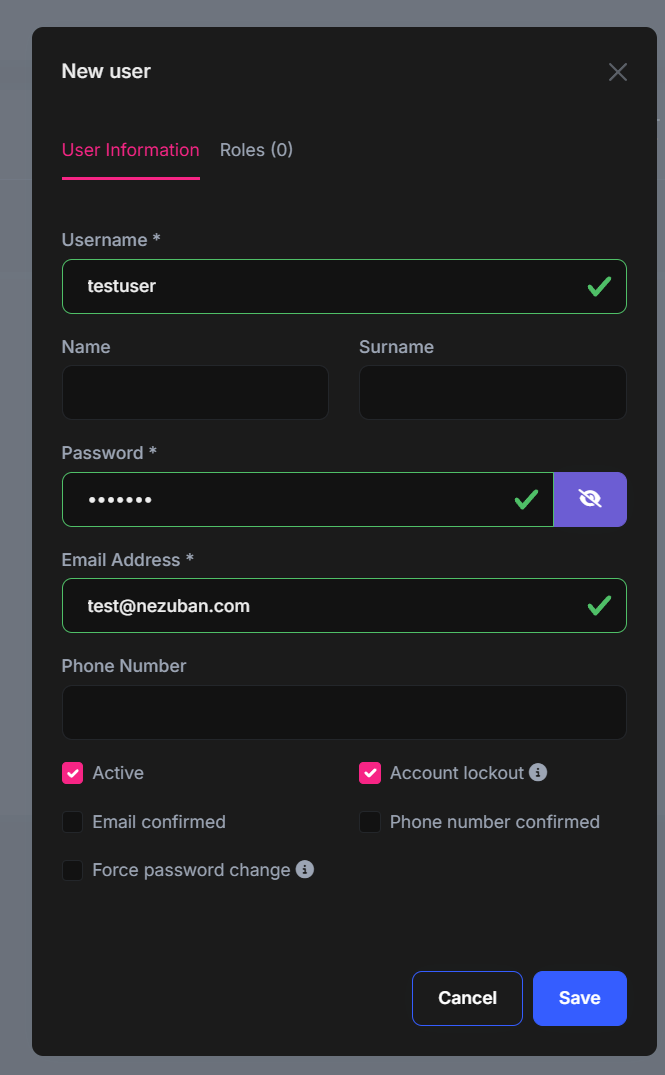Click the Cancel button
Image resolution: width=665 pixels, height=1075 pixels.
click(467, 998)
